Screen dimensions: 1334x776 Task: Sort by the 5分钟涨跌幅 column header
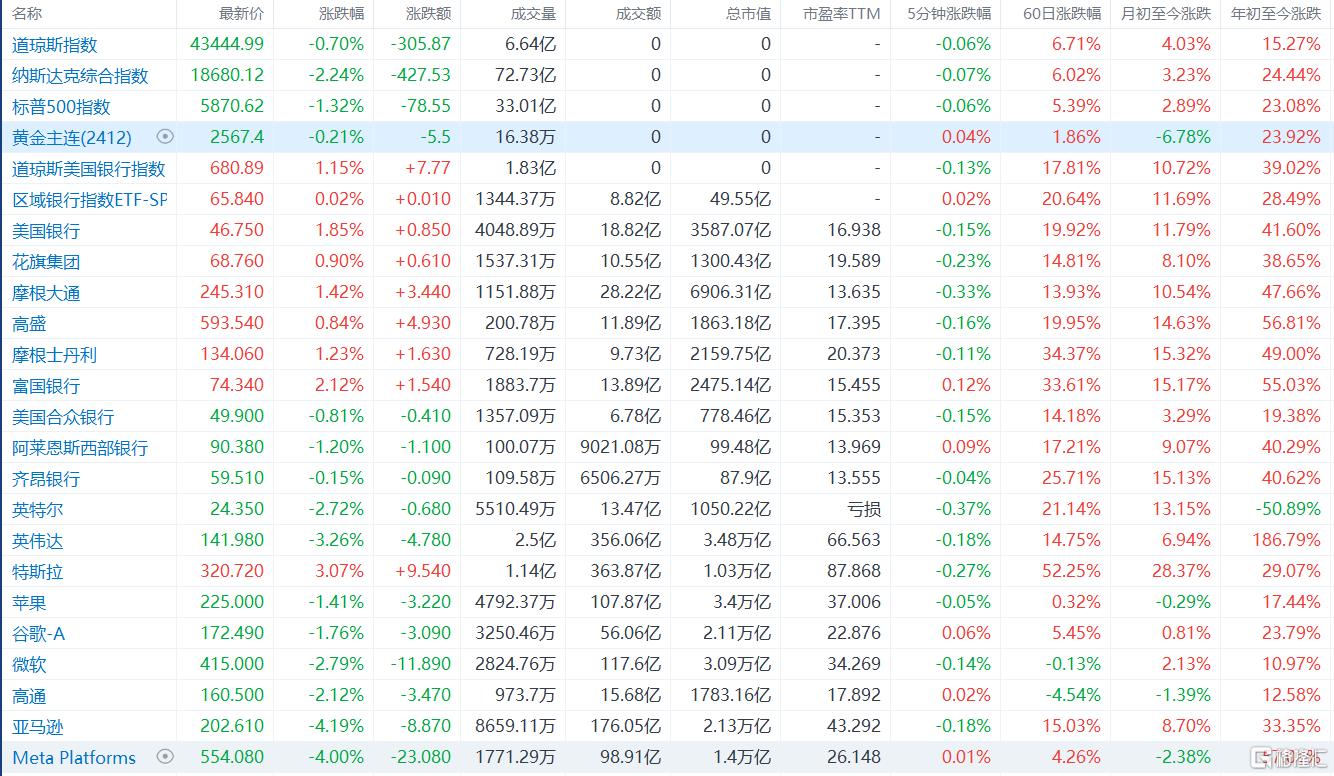pos(949,13)
